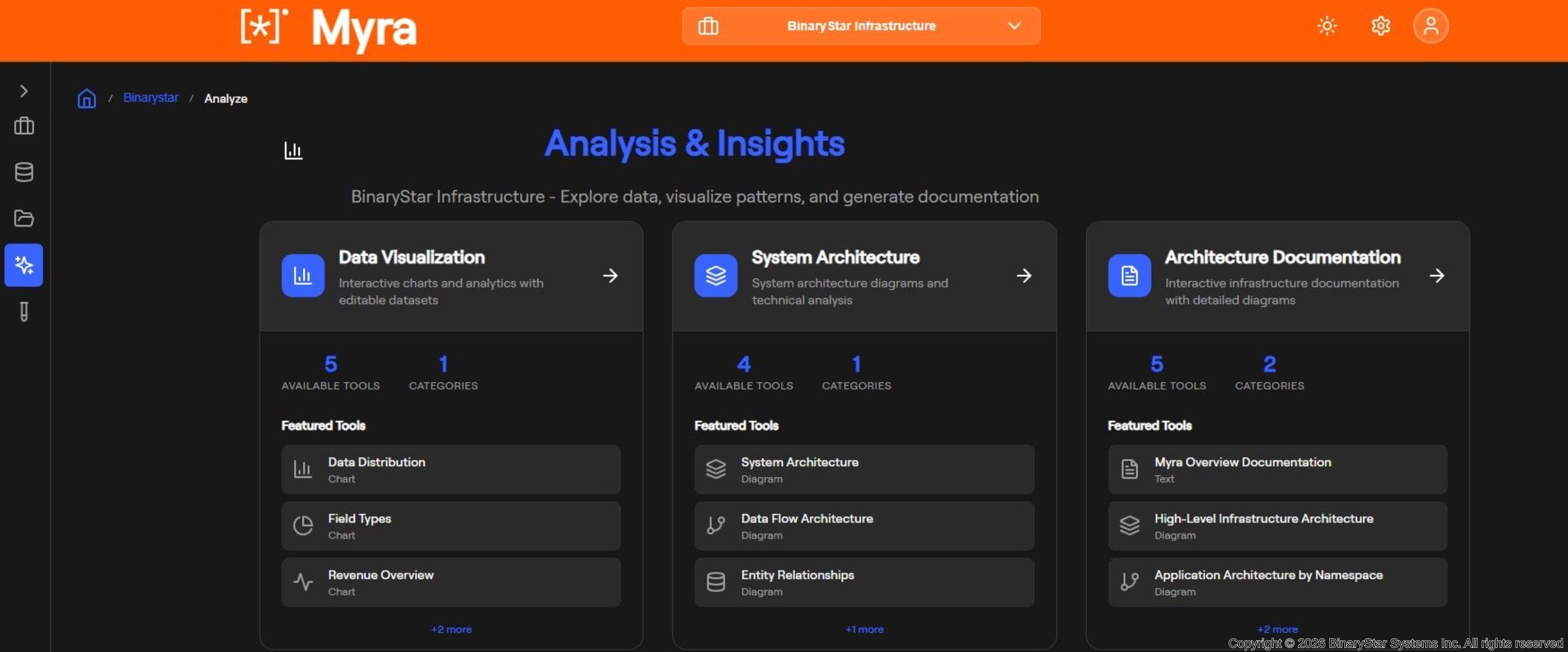Open Data Visualization via arrow
Viewport: 1568px width, 652px height.
pyautogui.click(x=610, y=276)
